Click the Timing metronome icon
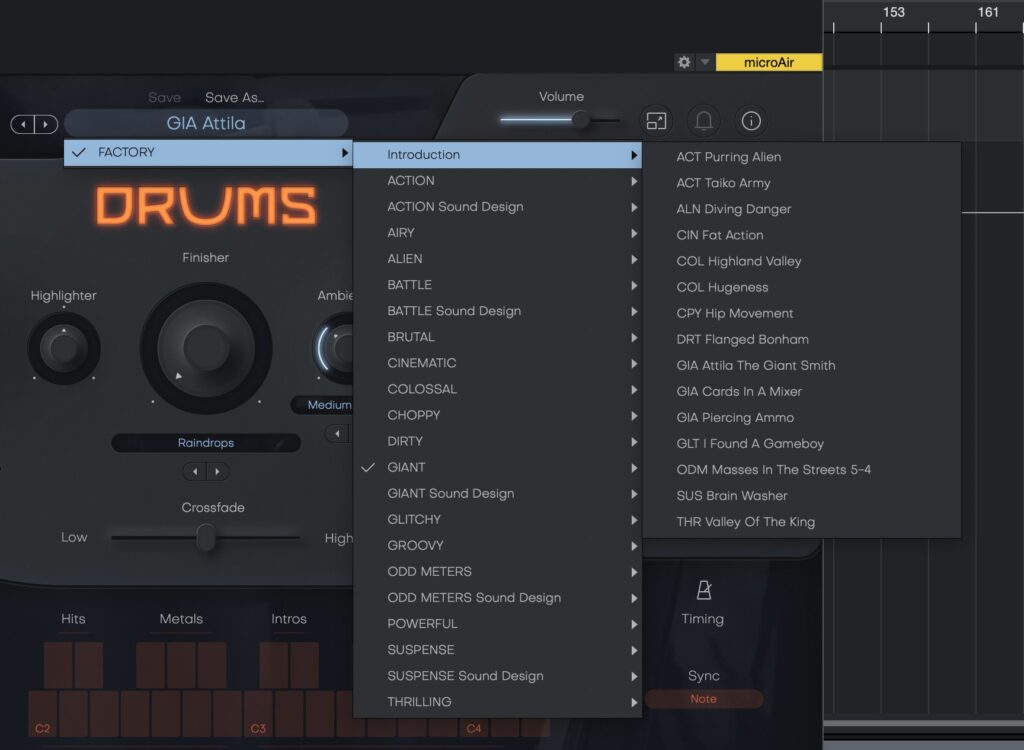 point(703,590)
